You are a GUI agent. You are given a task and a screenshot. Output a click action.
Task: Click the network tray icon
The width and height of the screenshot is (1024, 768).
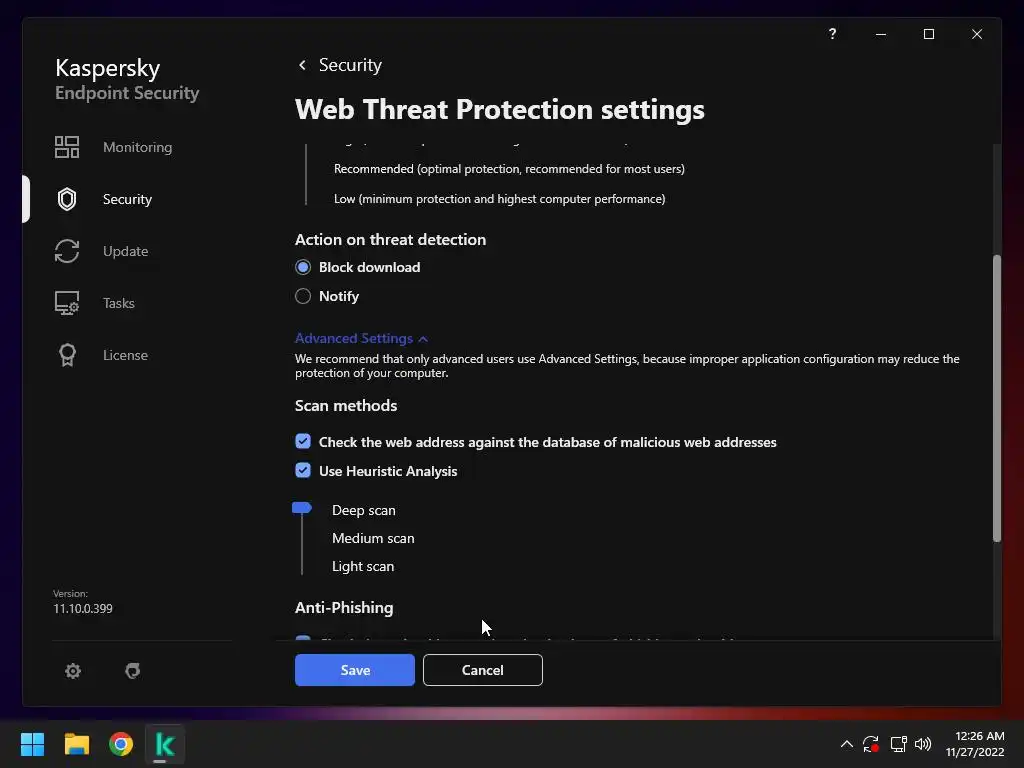898,744
